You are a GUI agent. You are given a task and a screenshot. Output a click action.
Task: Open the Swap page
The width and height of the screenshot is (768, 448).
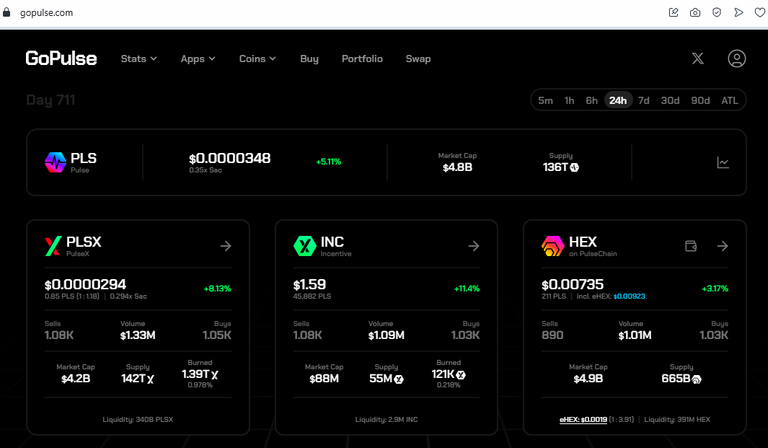pyautogui.click(x=418, y=59)
